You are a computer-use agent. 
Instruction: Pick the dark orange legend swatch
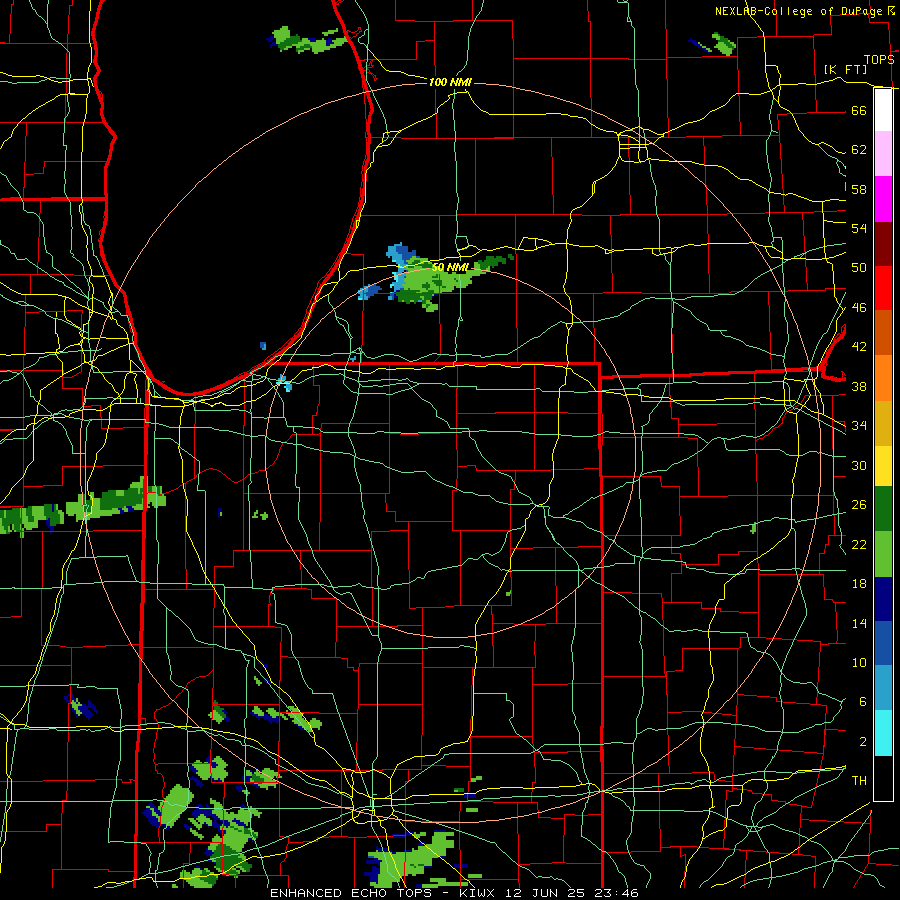point(883,332)
